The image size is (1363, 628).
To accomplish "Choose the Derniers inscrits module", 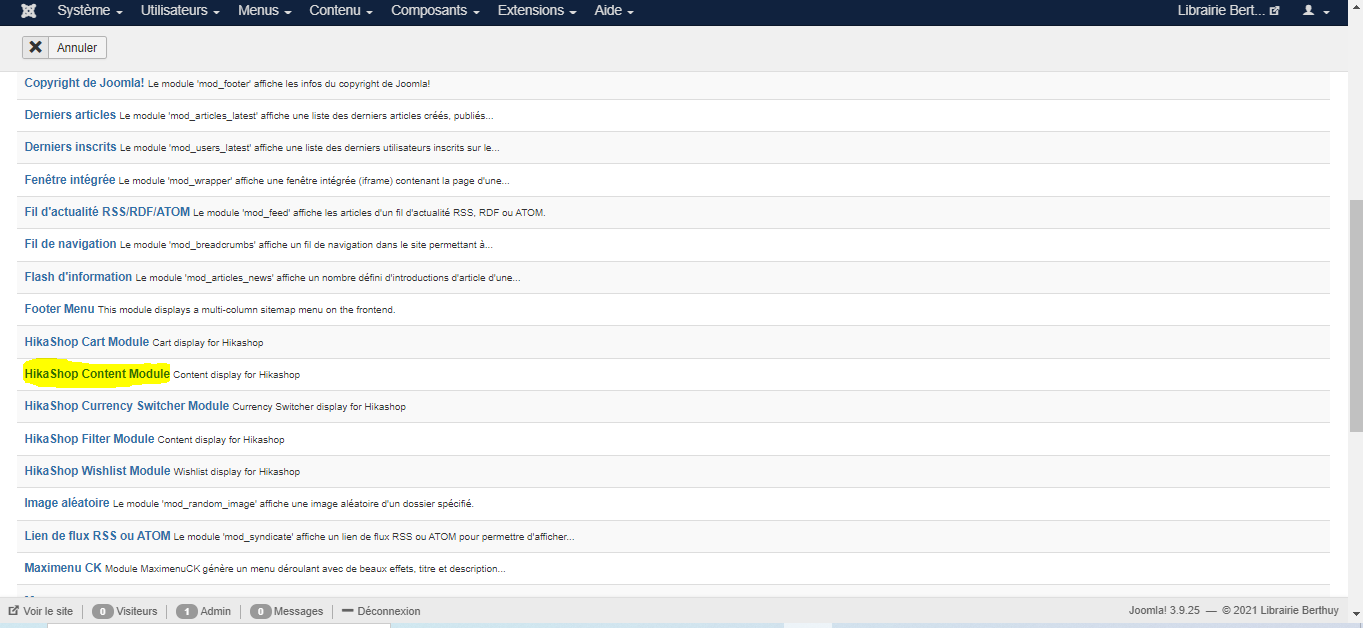I will (70, 147).
